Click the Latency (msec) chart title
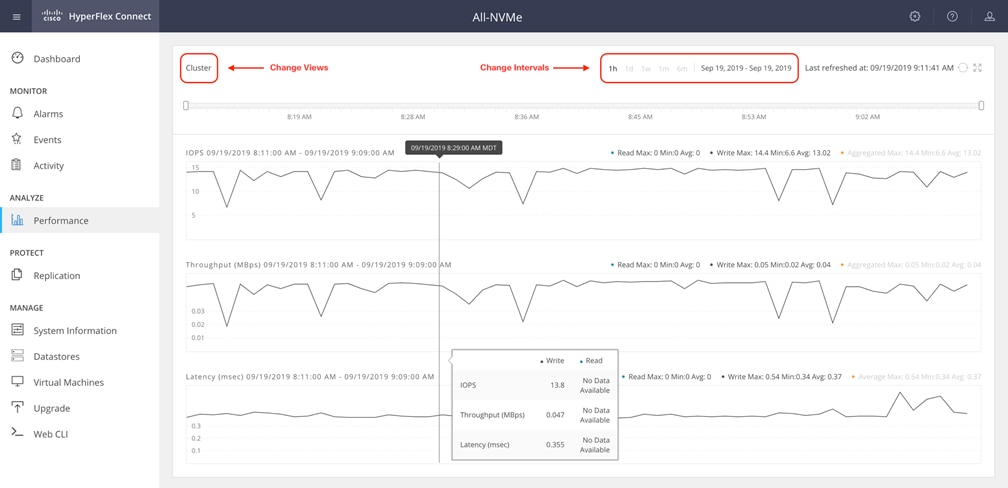Viewport: 1008px width, 488px height. 310,376
